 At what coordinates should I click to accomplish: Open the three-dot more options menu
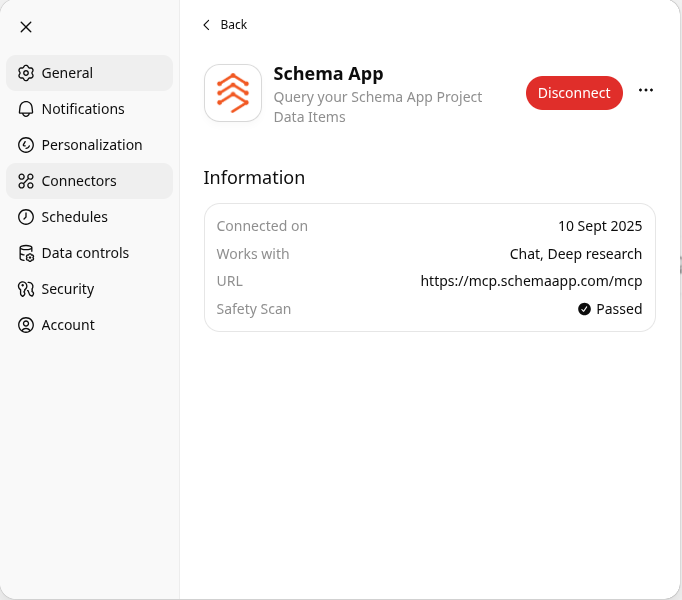pyautogui.click(x=645, y=90)
